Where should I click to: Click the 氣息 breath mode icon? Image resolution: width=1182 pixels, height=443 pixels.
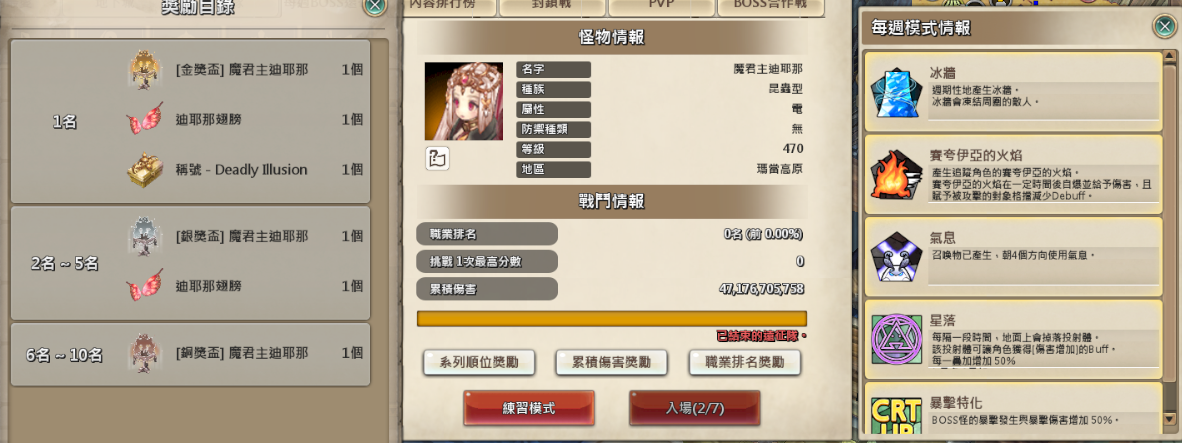[896, 257]
